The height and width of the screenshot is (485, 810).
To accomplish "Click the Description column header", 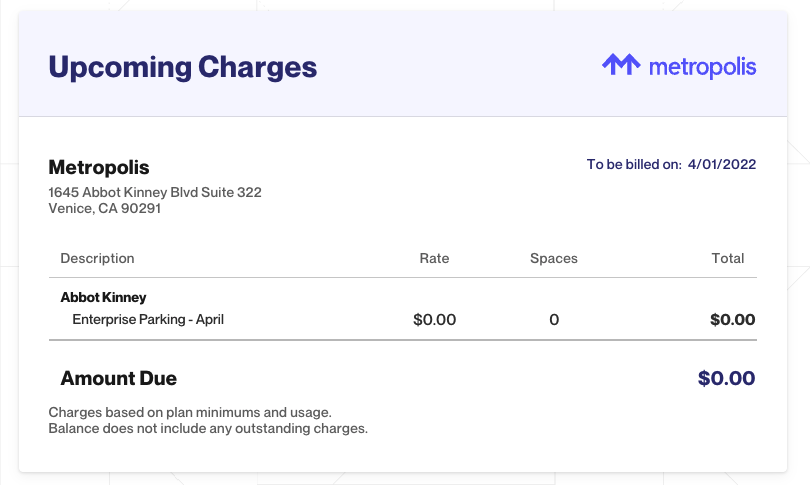I will pos(97,258).
